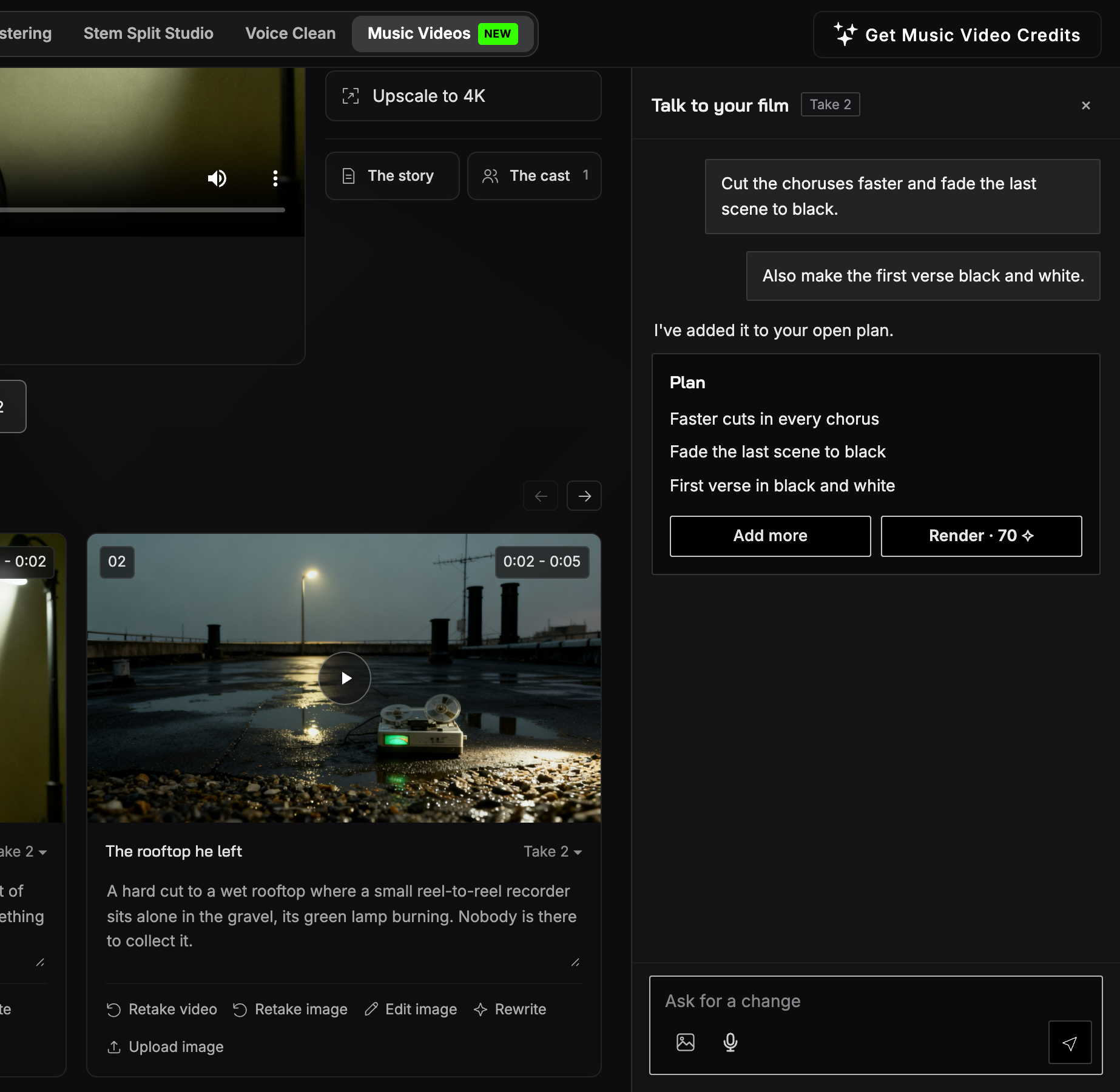Click Retake image for the rooftop scene
This screenshot has height=1092, width=1120.
[x=290, y=1009]
